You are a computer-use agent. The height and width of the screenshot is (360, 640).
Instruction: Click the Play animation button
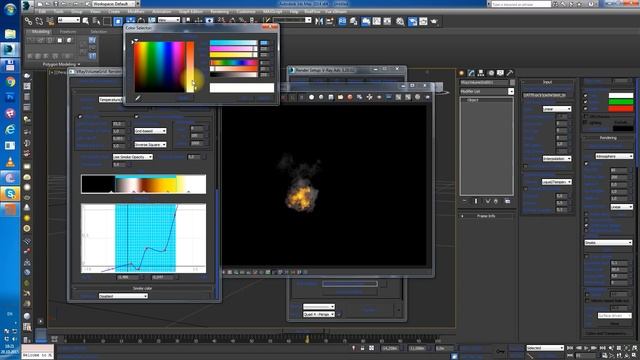[x=587, y=348]
